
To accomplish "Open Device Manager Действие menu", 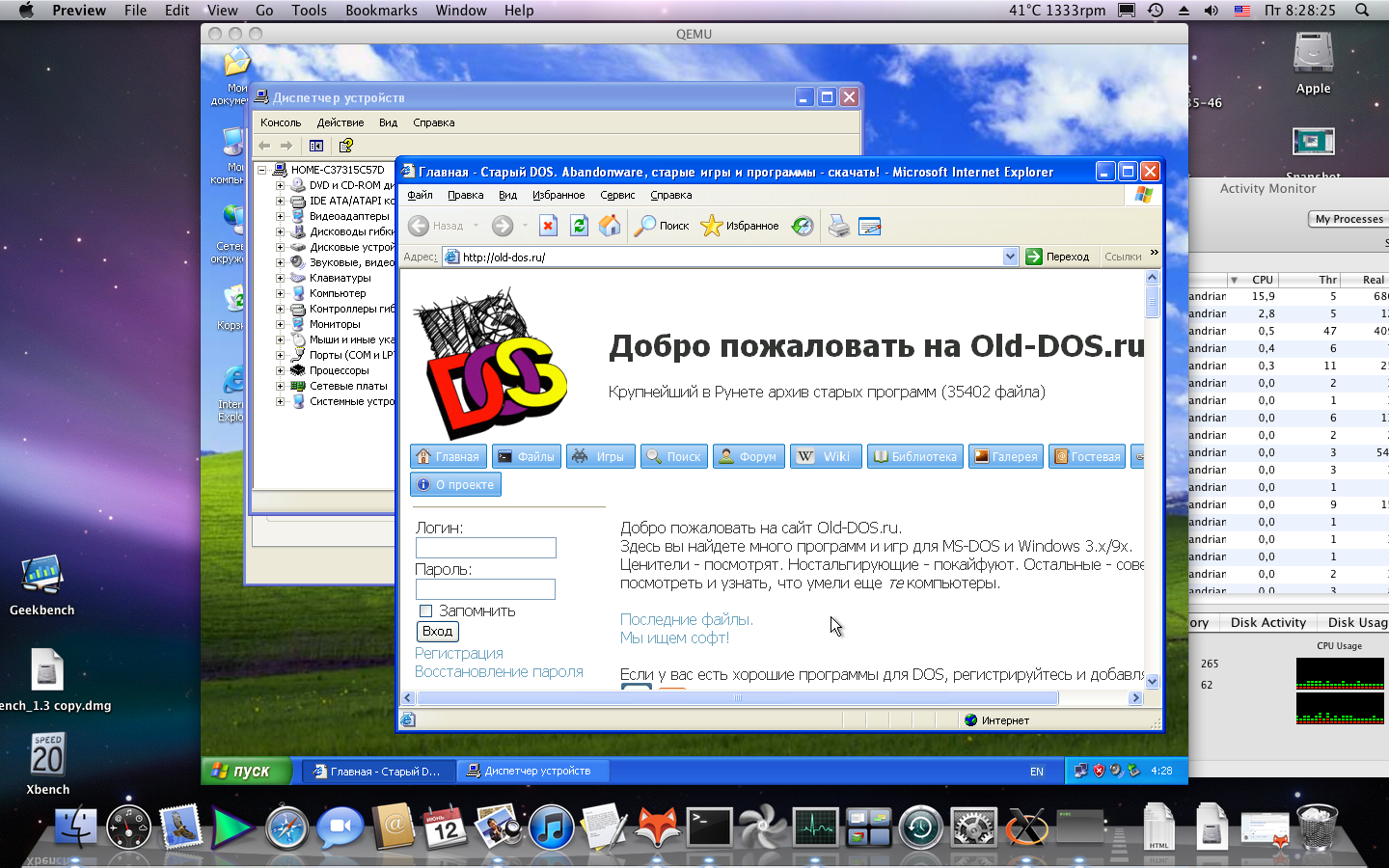I will pyautogui.click(x=340, y=122).
